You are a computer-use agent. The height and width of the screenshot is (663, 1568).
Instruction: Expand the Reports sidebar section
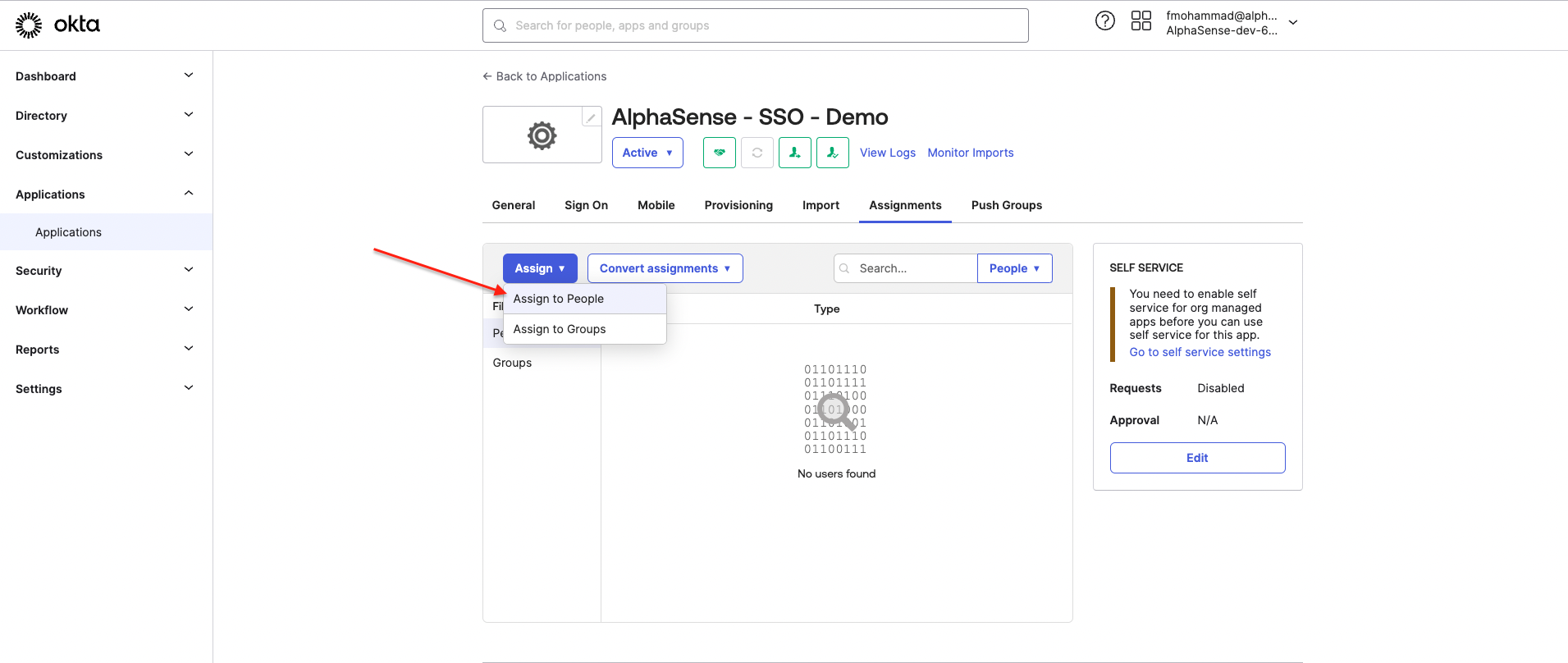(x=106, y=350)
